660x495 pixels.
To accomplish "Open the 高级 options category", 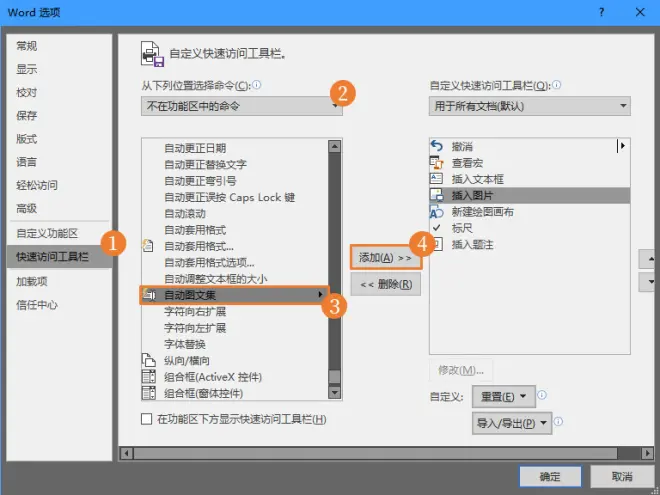I will (x=59, y=208).
